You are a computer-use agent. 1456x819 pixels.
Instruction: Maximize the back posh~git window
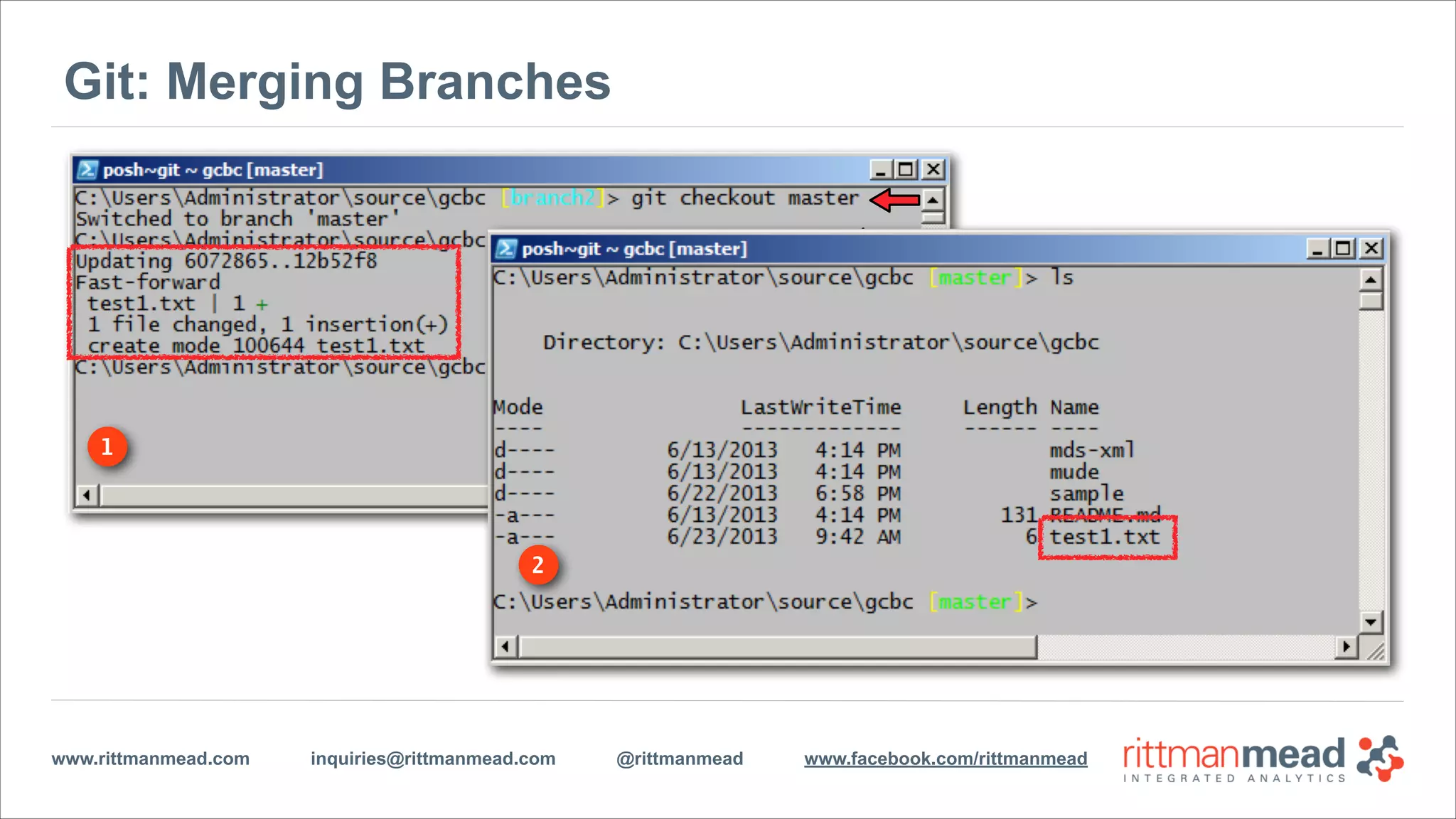[906, 170]
